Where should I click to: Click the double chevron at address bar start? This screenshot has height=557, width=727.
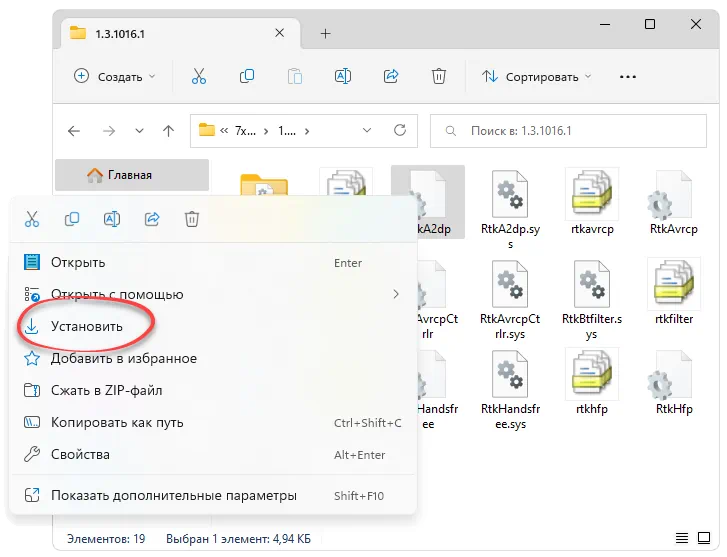[x=224, y=131]
